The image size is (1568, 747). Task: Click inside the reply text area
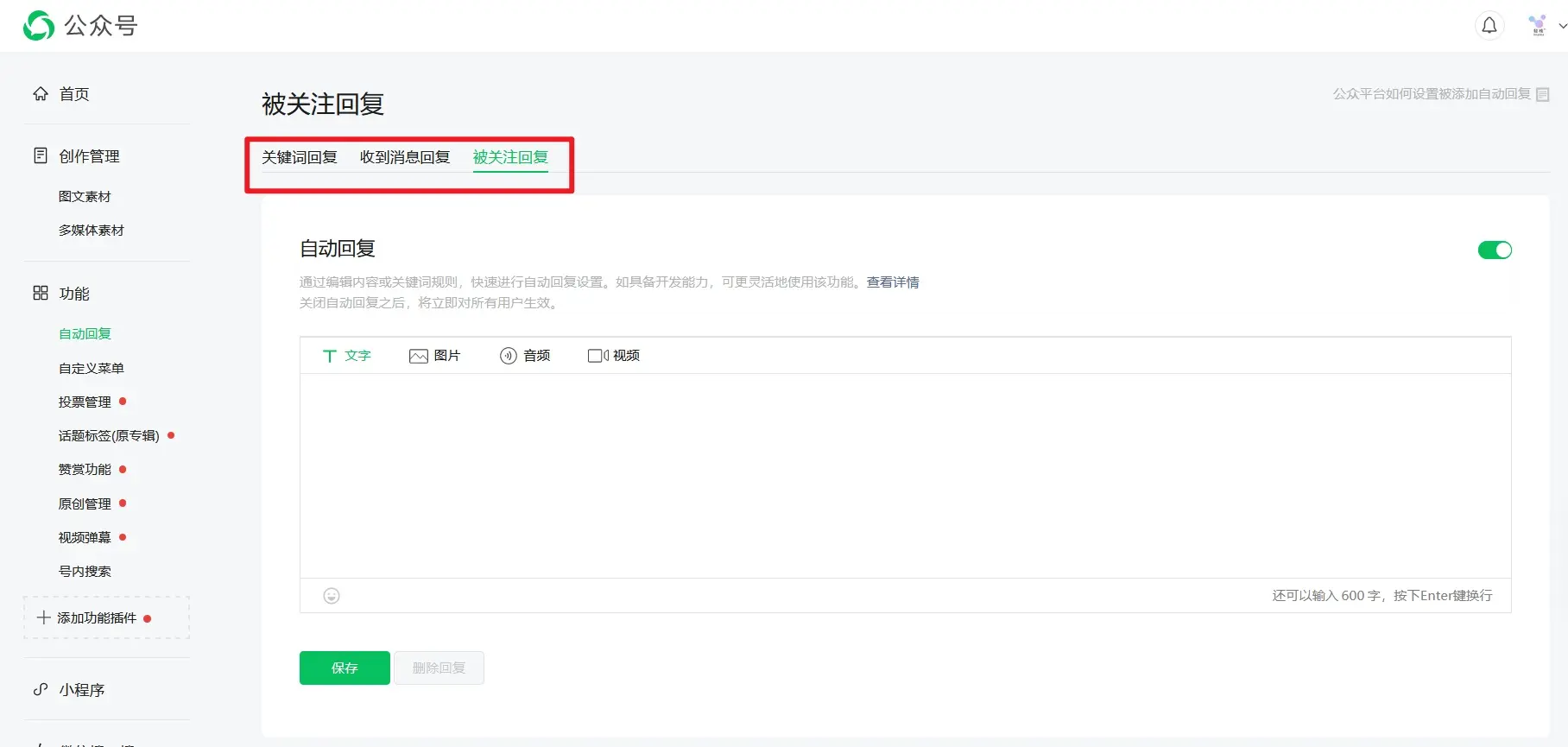click(905, 475)
